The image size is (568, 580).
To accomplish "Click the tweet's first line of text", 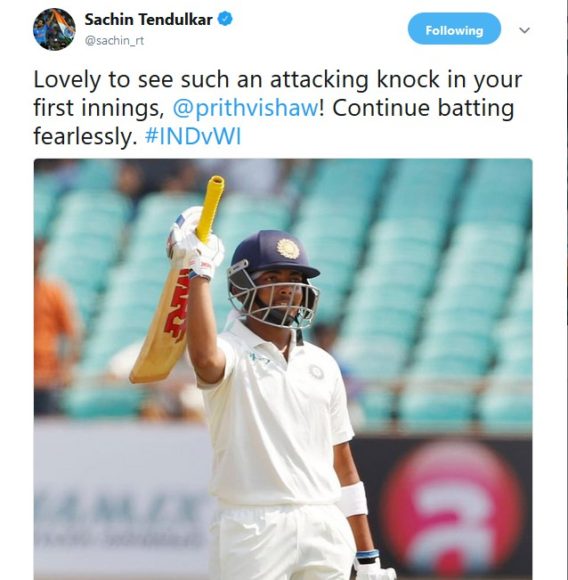I will coord(278,80).
